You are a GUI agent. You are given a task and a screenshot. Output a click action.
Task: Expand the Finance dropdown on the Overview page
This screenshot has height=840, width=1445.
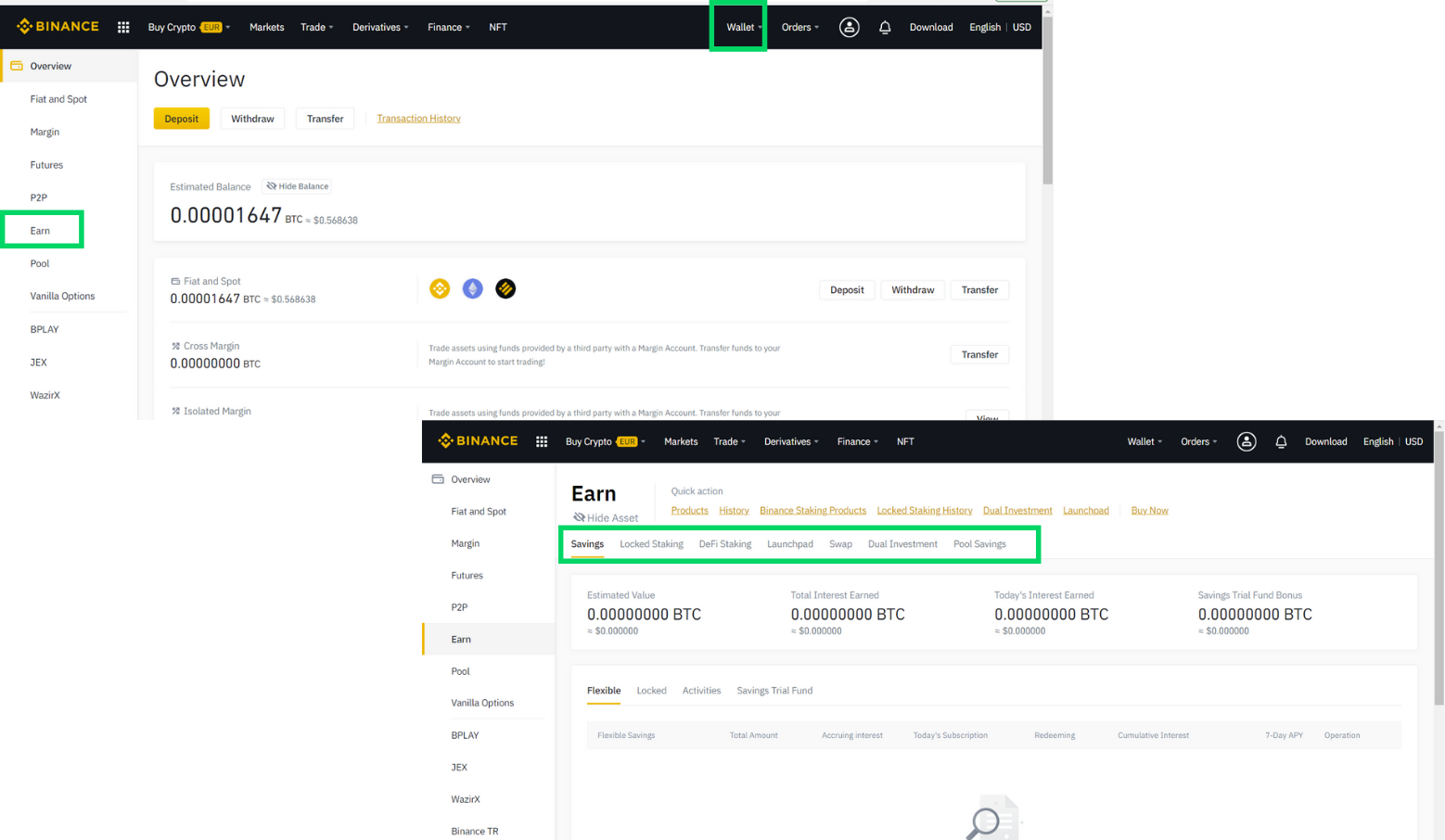pos(449,28)
